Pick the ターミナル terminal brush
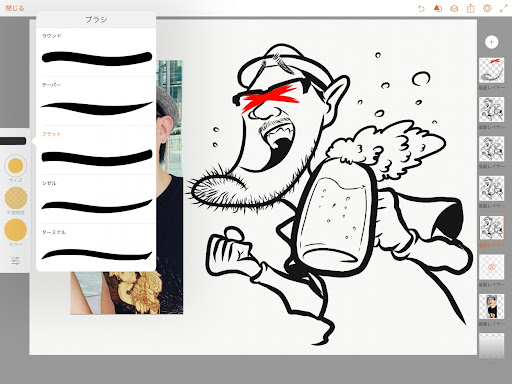Viewport: 512px width, 384px height. click(96, 248)
